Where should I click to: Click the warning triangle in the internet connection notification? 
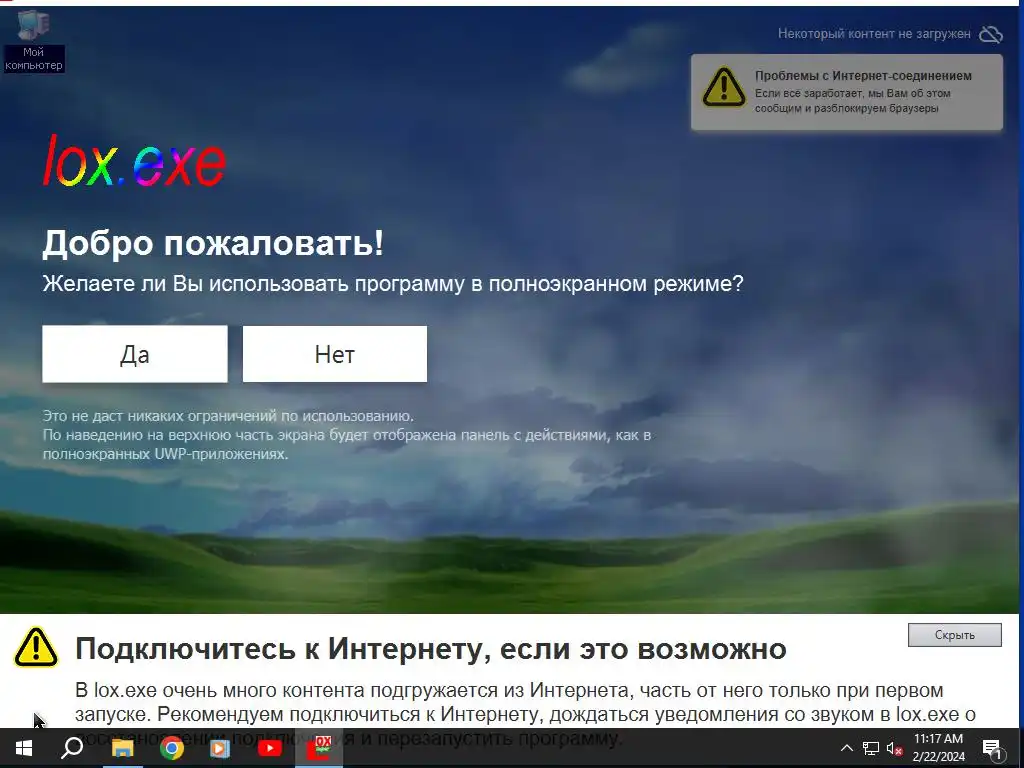tap(723, 88)
